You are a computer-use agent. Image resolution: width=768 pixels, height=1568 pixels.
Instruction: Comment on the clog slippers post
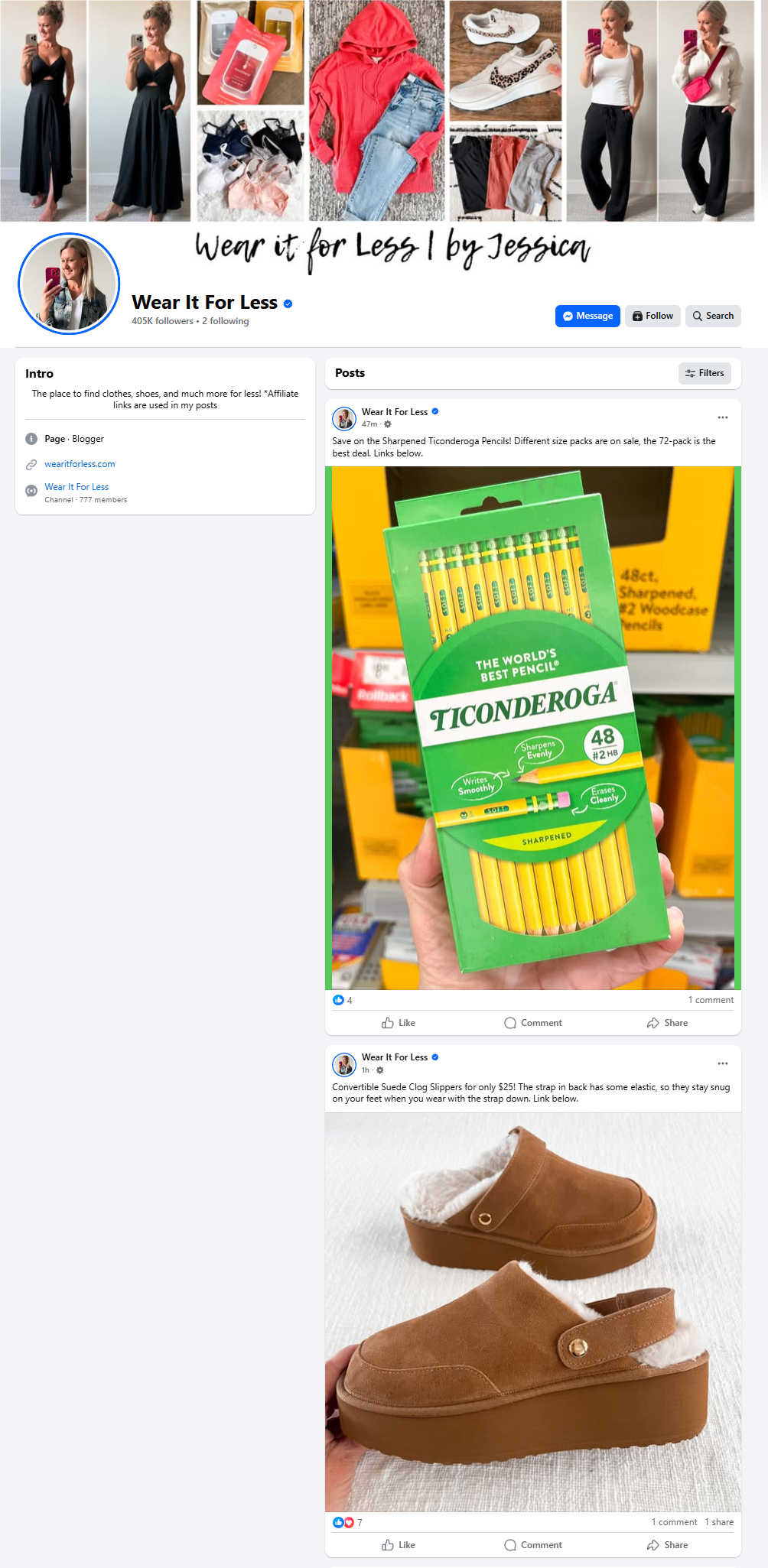coord(533,1545)
